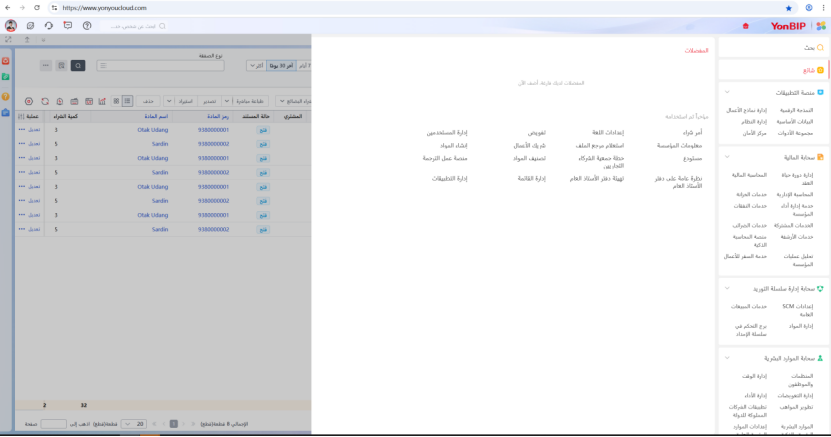
Task: Reload the page with browser refresh icon
Action: [x=37, y=8]
